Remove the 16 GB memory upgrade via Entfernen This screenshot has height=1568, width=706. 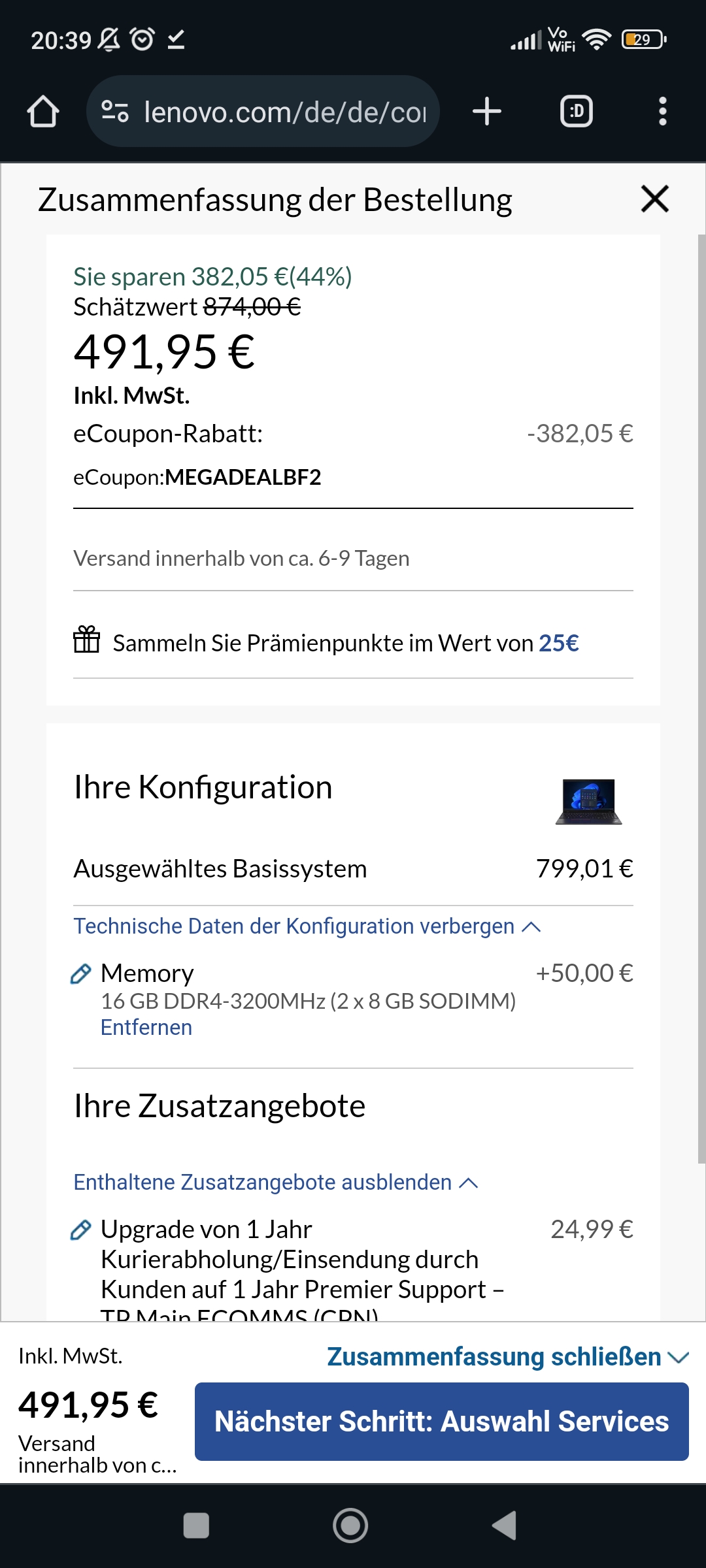pos(145,1027)
